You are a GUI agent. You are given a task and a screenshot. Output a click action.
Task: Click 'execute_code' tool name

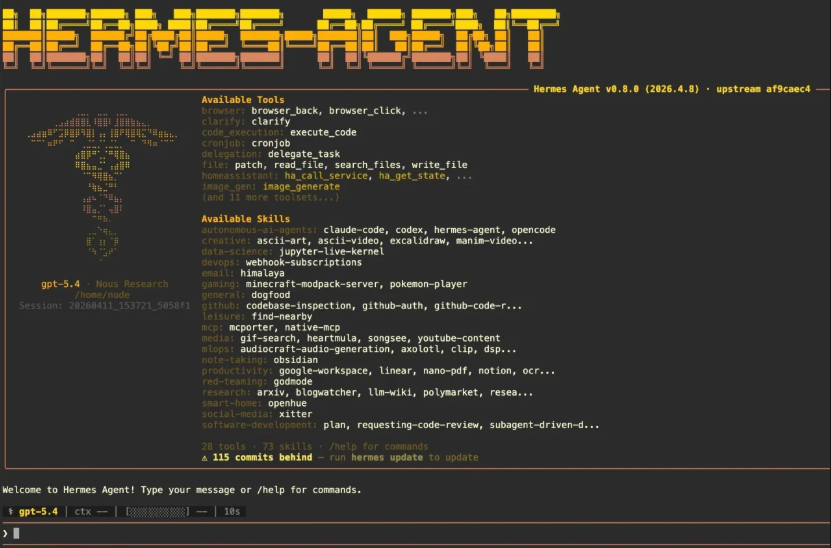(323, 132)
